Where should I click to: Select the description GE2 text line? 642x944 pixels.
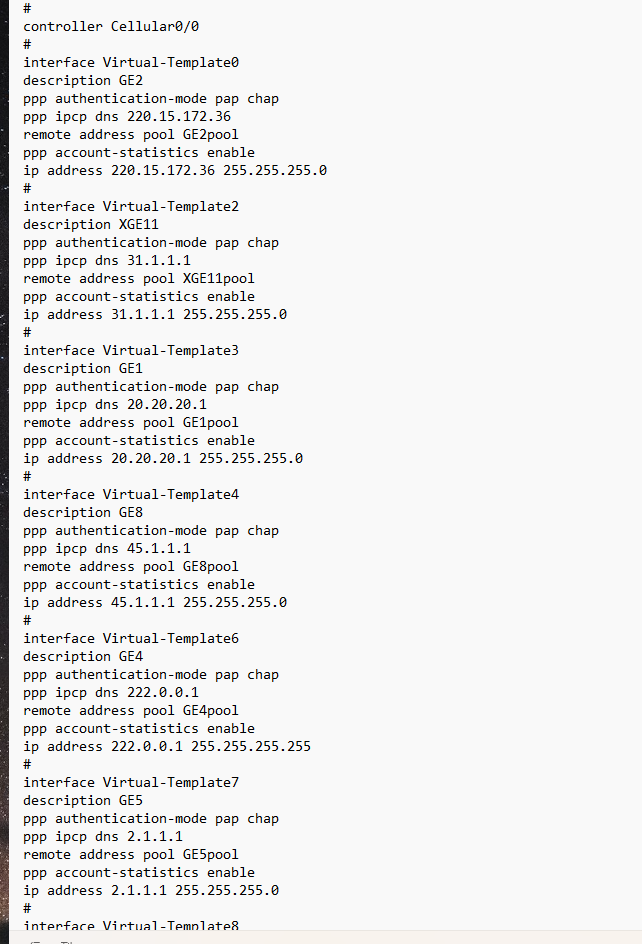tap(83, 80)
